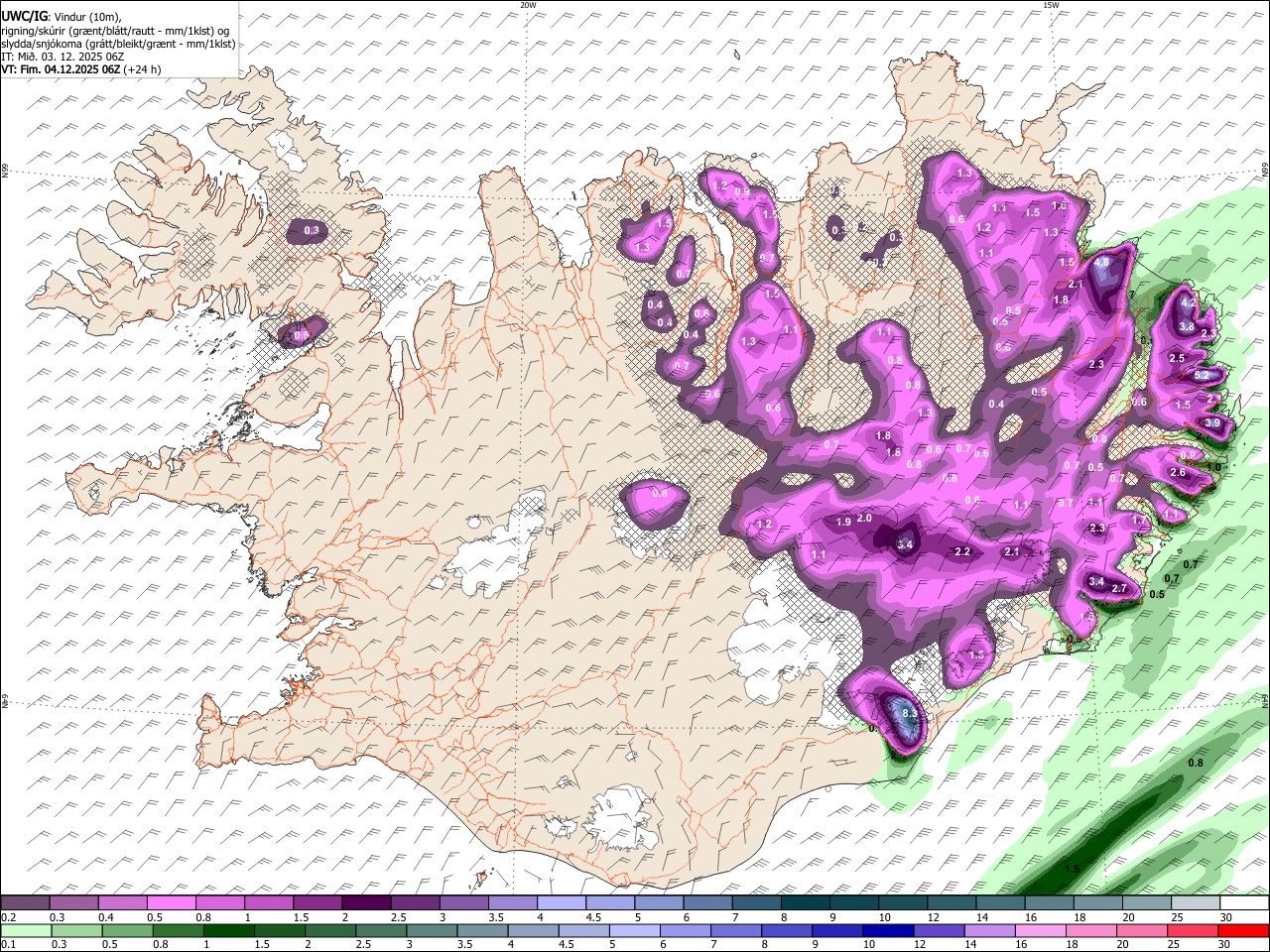The image size is (1270, 952).
Task: Select the light blue snow swatch starting at 4
Action: [562, 902]
